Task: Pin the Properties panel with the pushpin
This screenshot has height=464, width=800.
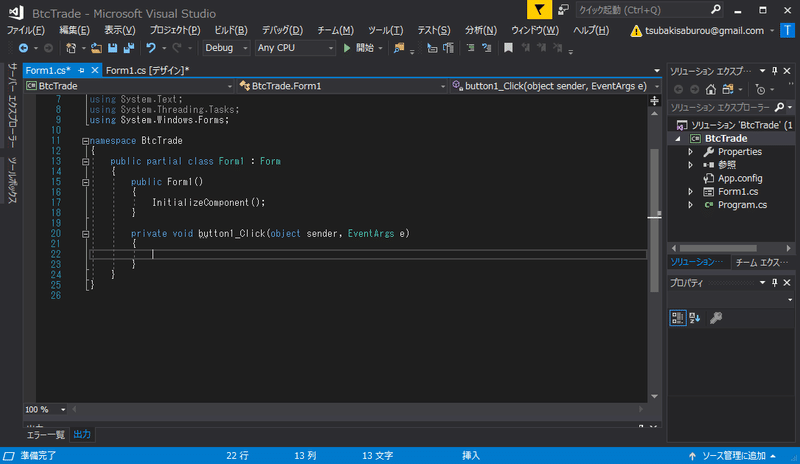Action: pos(774,283)
